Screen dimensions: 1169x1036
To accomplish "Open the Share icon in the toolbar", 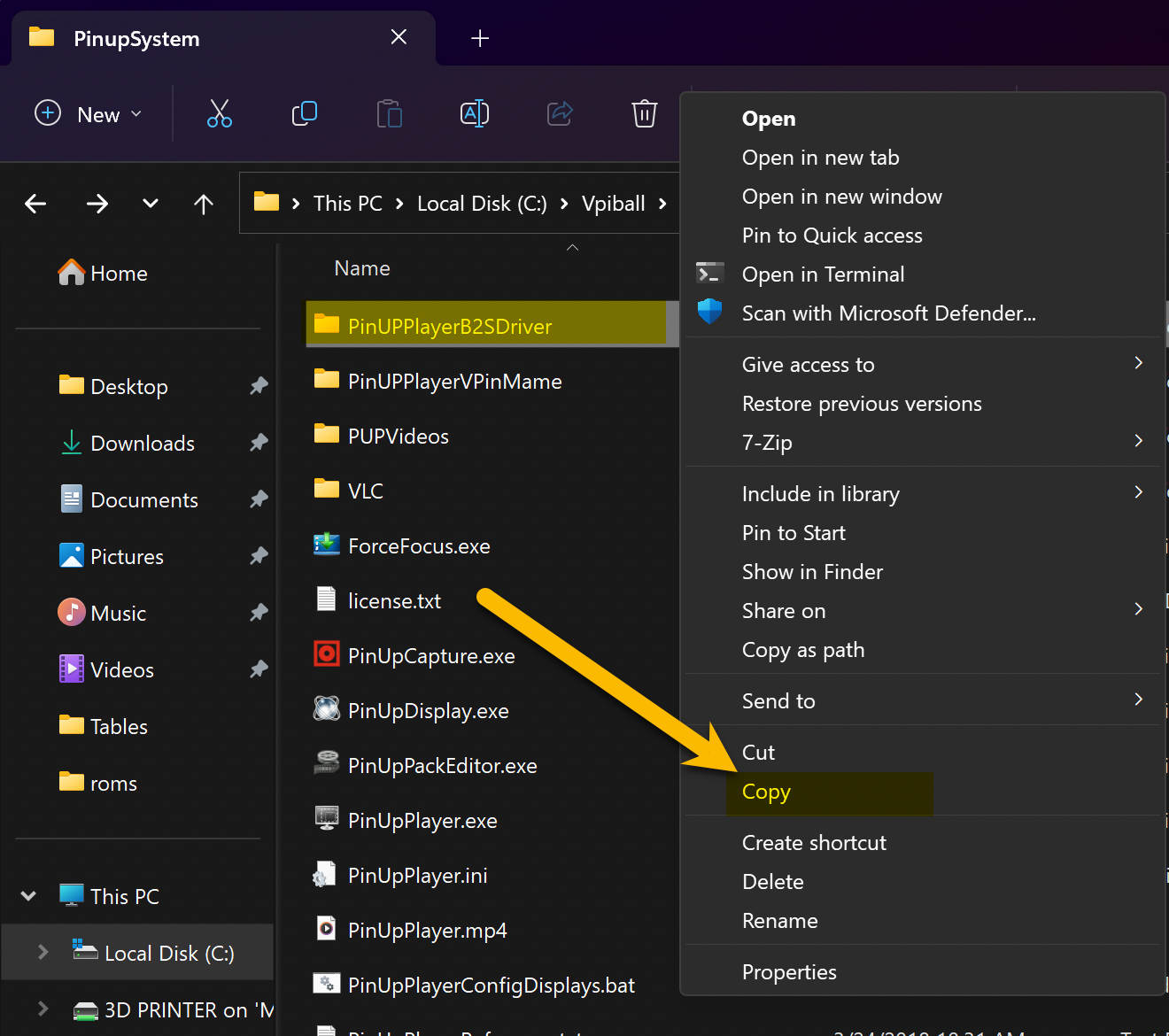I will pos(559,113).
